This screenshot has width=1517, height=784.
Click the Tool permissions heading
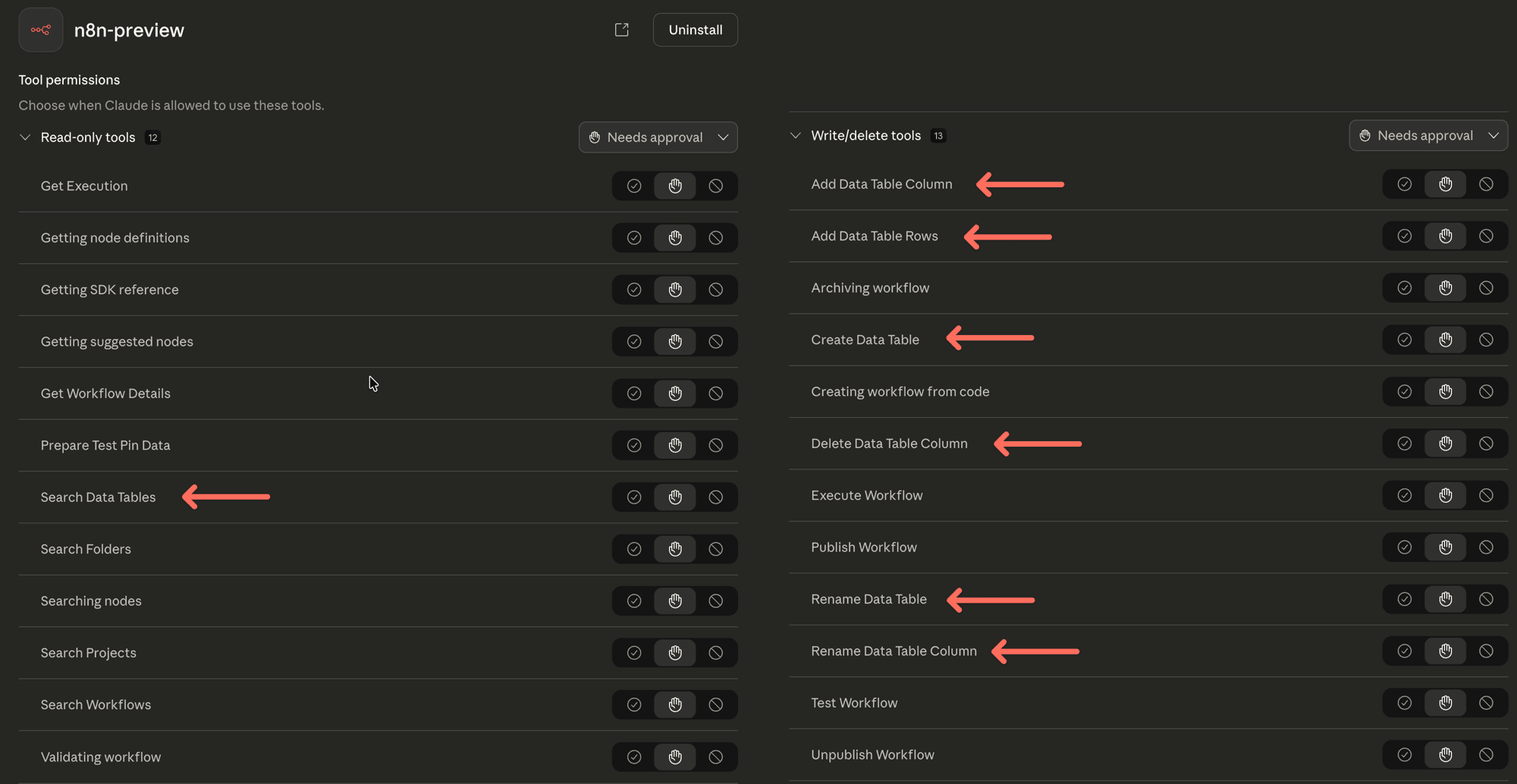[x=69, y=80]
